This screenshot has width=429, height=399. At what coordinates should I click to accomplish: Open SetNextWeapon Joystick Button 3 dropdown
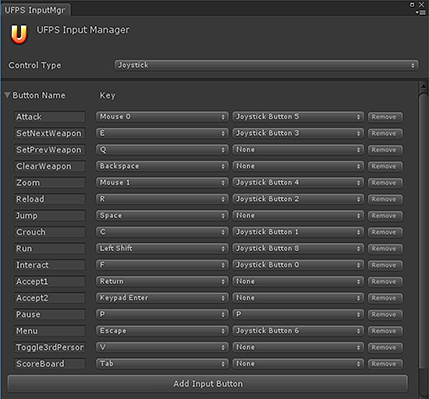[298, 133]
